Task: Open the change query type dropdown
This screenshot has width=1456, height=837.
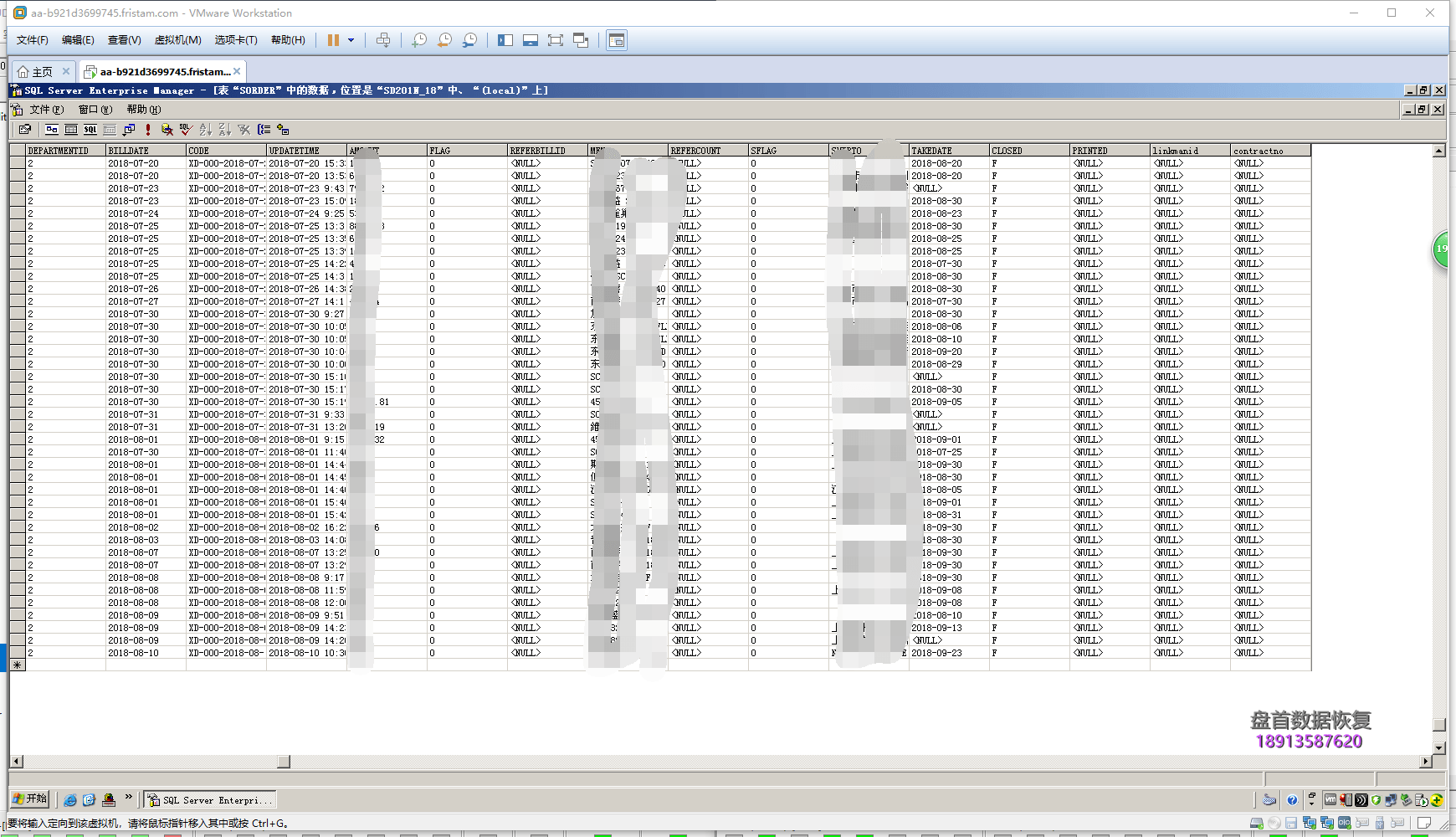Action: [129, 130]
